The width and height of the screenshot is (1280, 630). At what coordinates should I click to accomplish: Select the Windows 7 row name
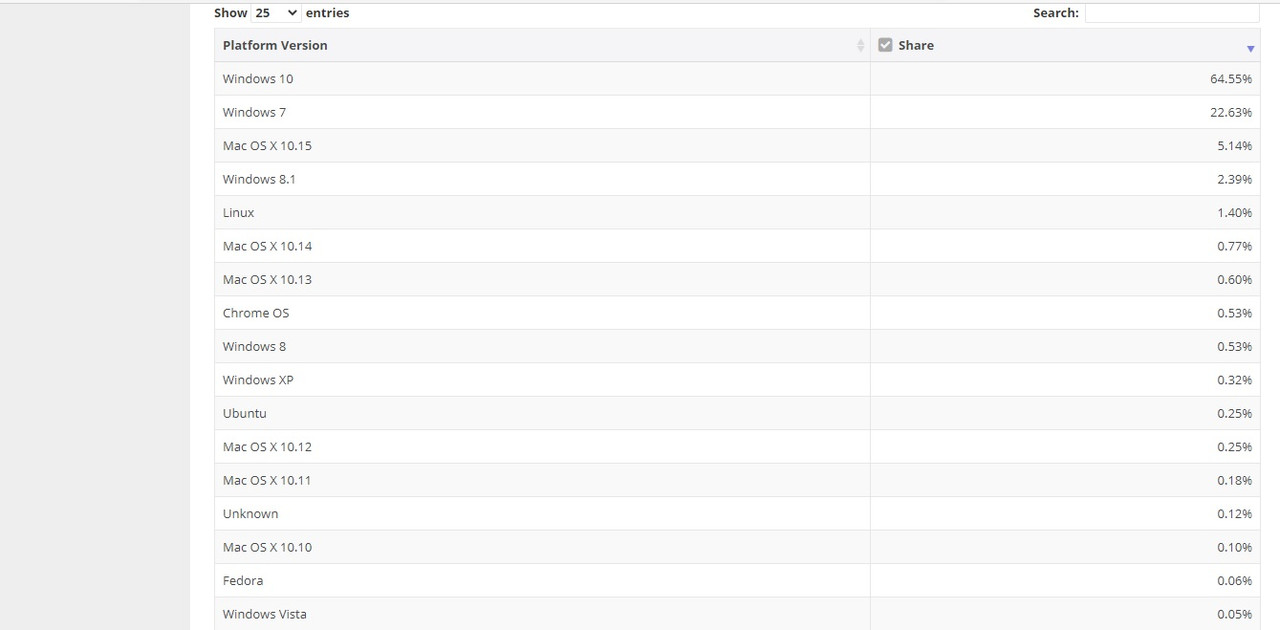coord(254,112)
